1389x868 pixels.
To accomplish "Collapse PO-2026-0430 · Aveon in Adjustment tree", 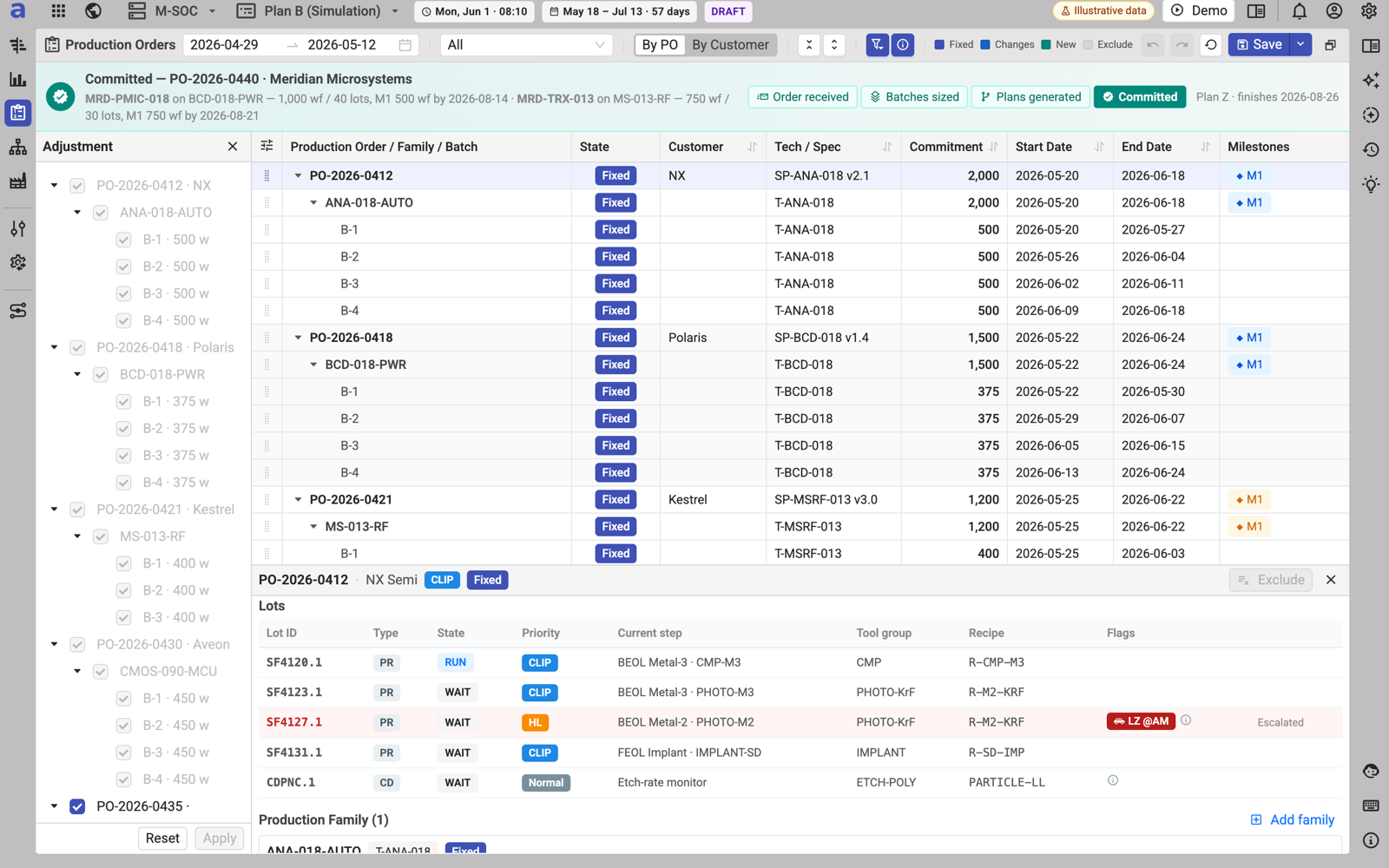I will tap(55, 644).
